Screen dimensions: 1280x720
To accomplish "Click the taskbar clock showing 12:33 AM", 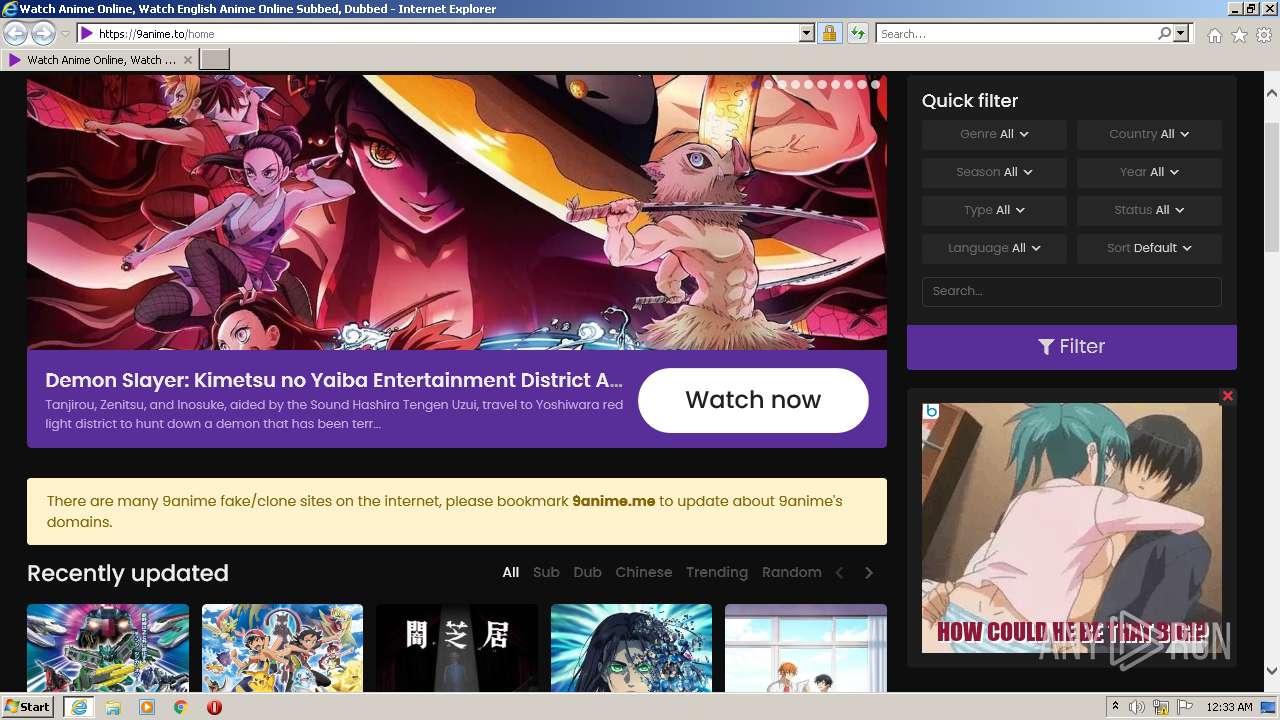I will (1229, 707).
